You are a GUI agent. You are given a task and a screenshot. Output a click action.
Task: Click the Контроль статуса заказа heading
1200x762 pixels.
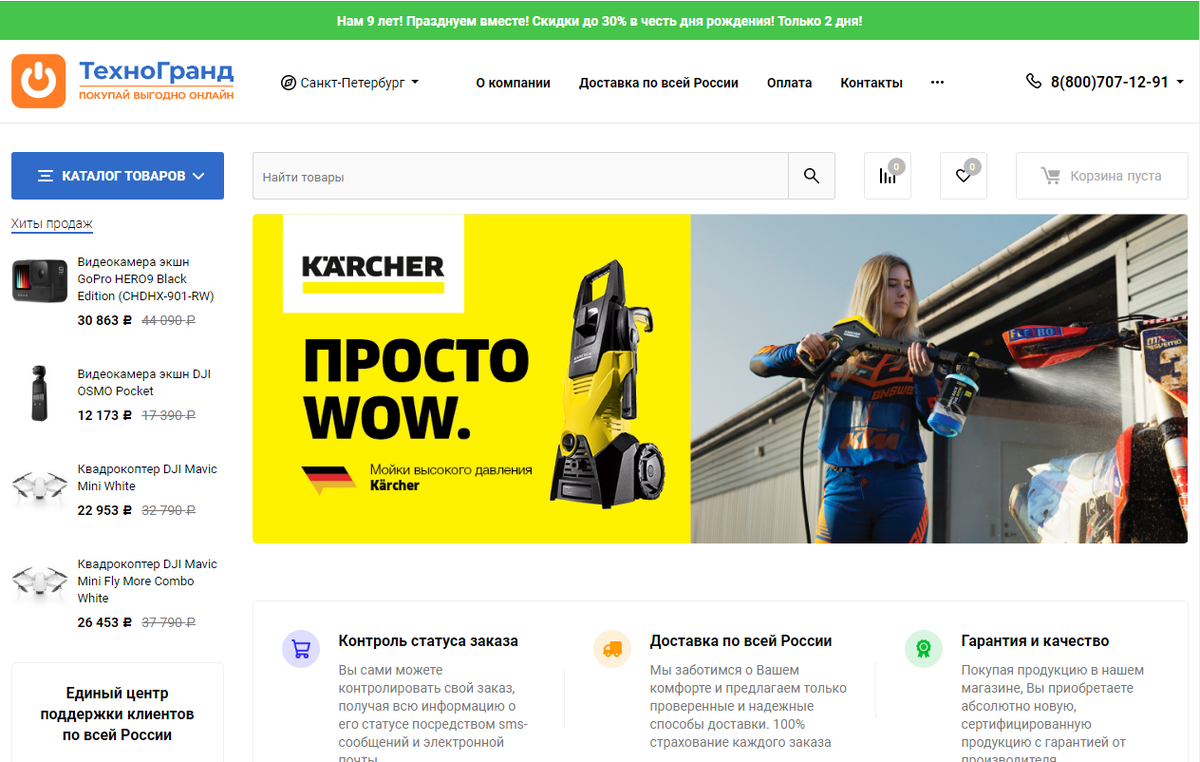(428, 641)
